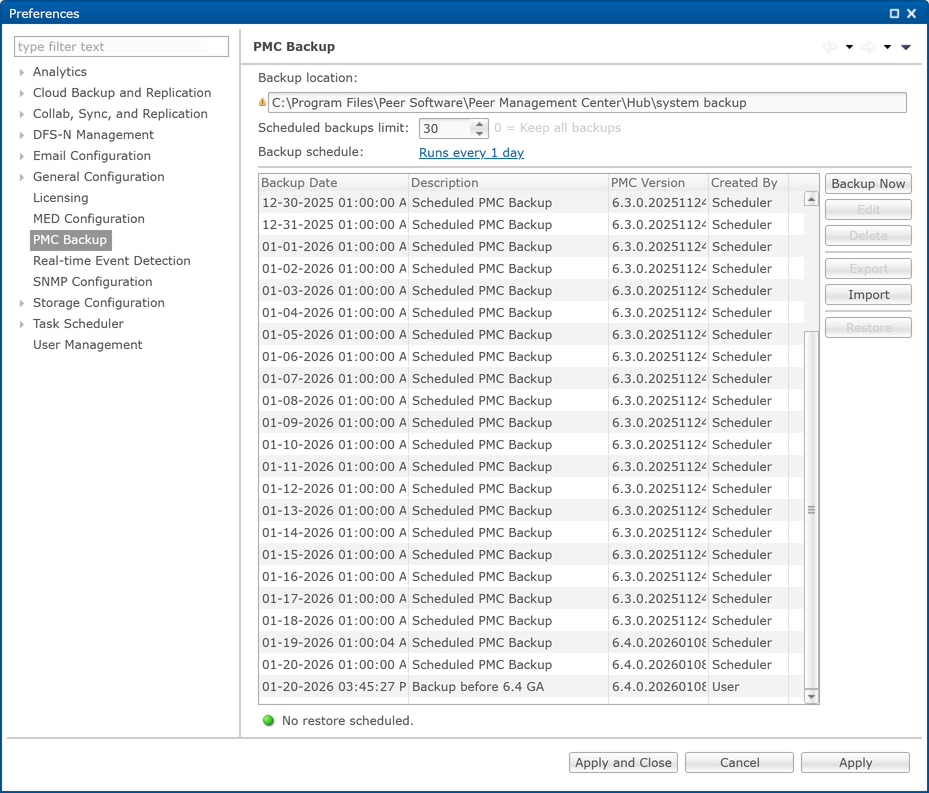Click the backup table scrollbar thumb
This screenshot has width=929, height=793.
click(x=811, y=510)
